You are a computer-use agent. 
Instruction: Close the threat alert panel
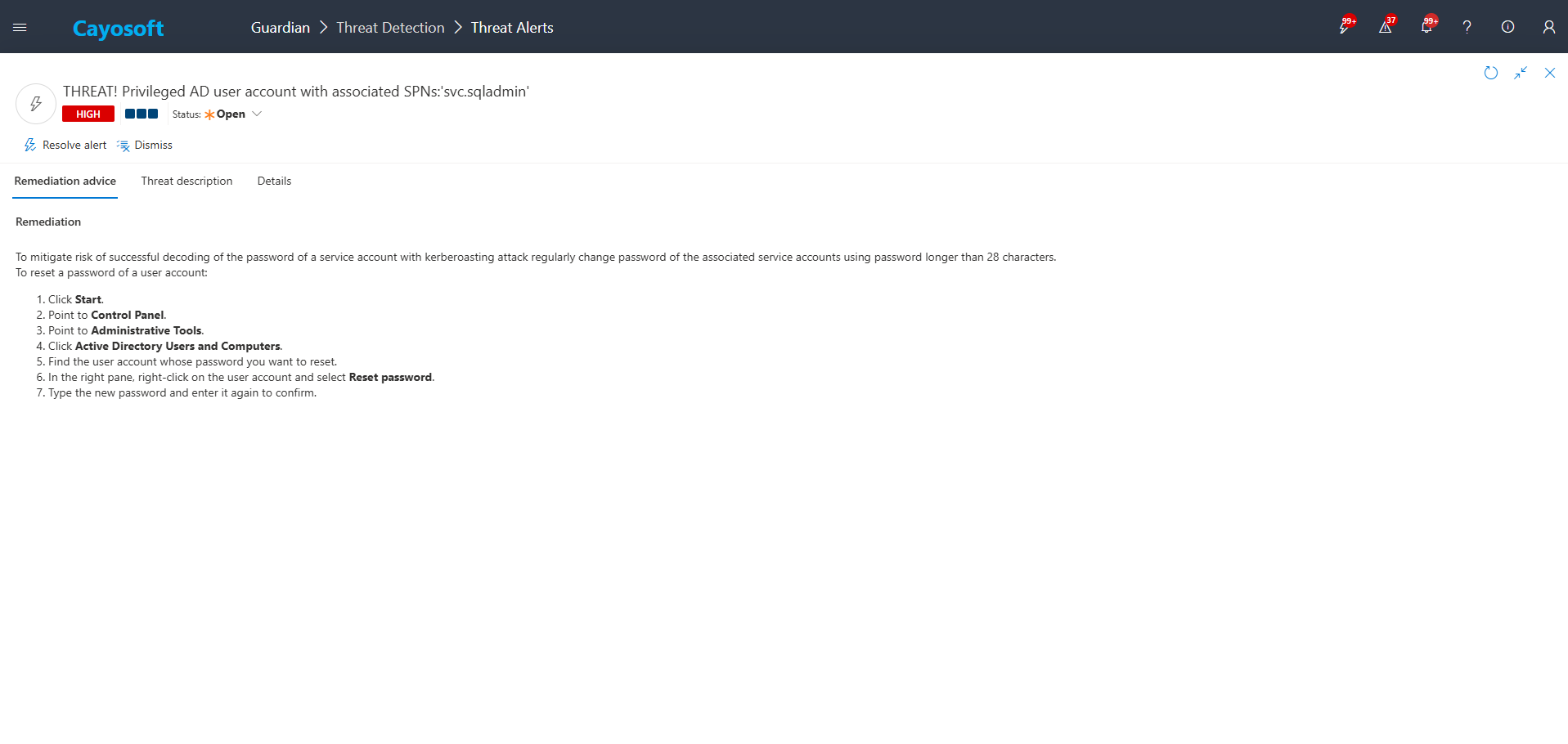click(x=1549, y=73)
